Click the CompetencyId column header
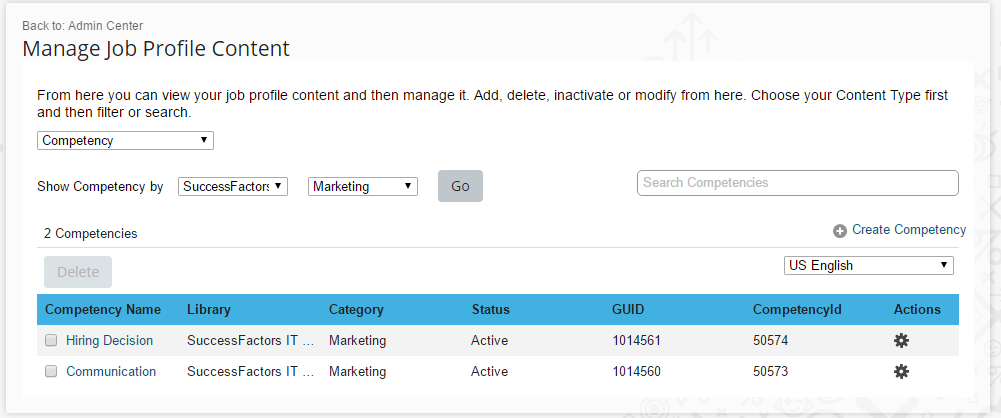Image resolution: width=1001 pixels, height=418 pixels. coord(797,310)
